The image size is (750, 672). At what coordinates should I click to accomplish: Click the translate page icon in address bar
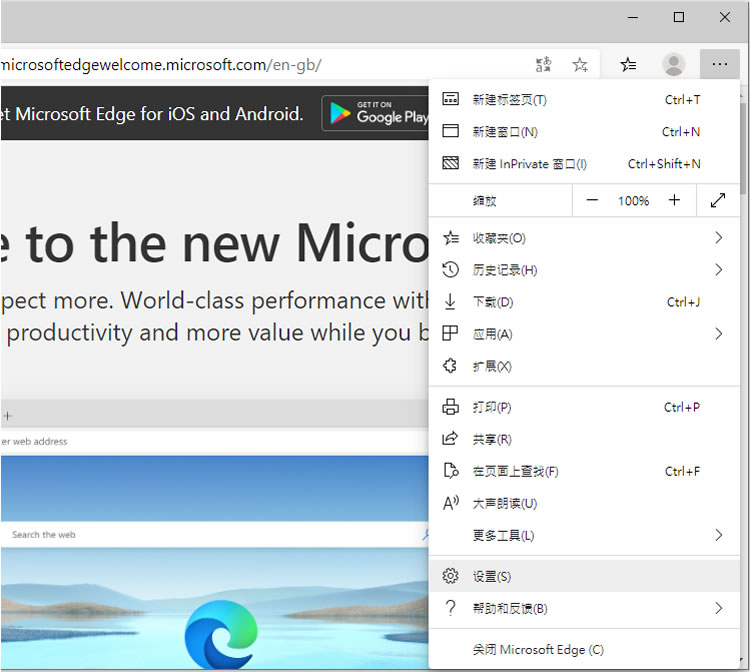[x=543, y=64]
